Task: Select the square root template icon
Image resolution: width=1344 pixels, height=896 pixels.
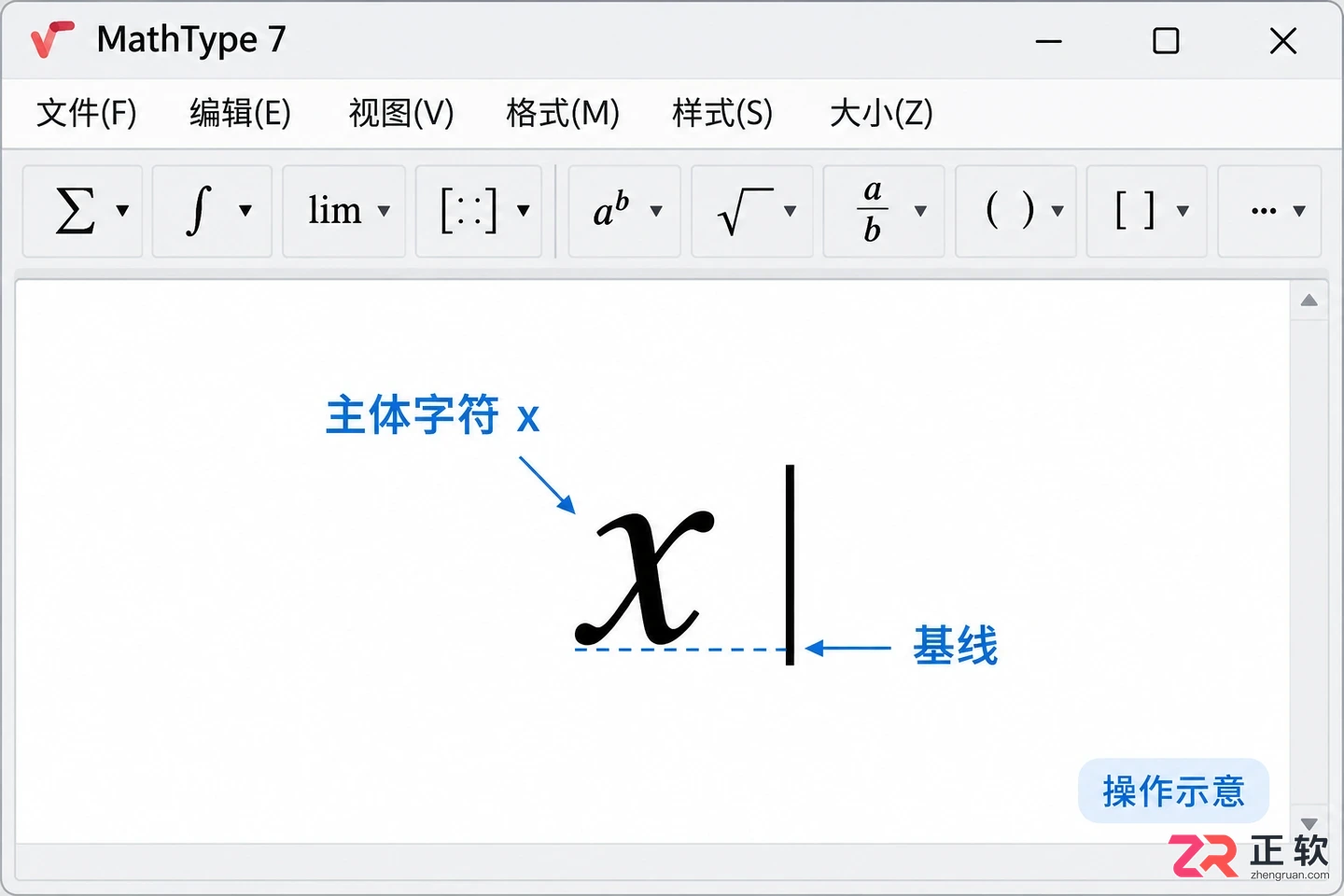Action: point(745,211)
